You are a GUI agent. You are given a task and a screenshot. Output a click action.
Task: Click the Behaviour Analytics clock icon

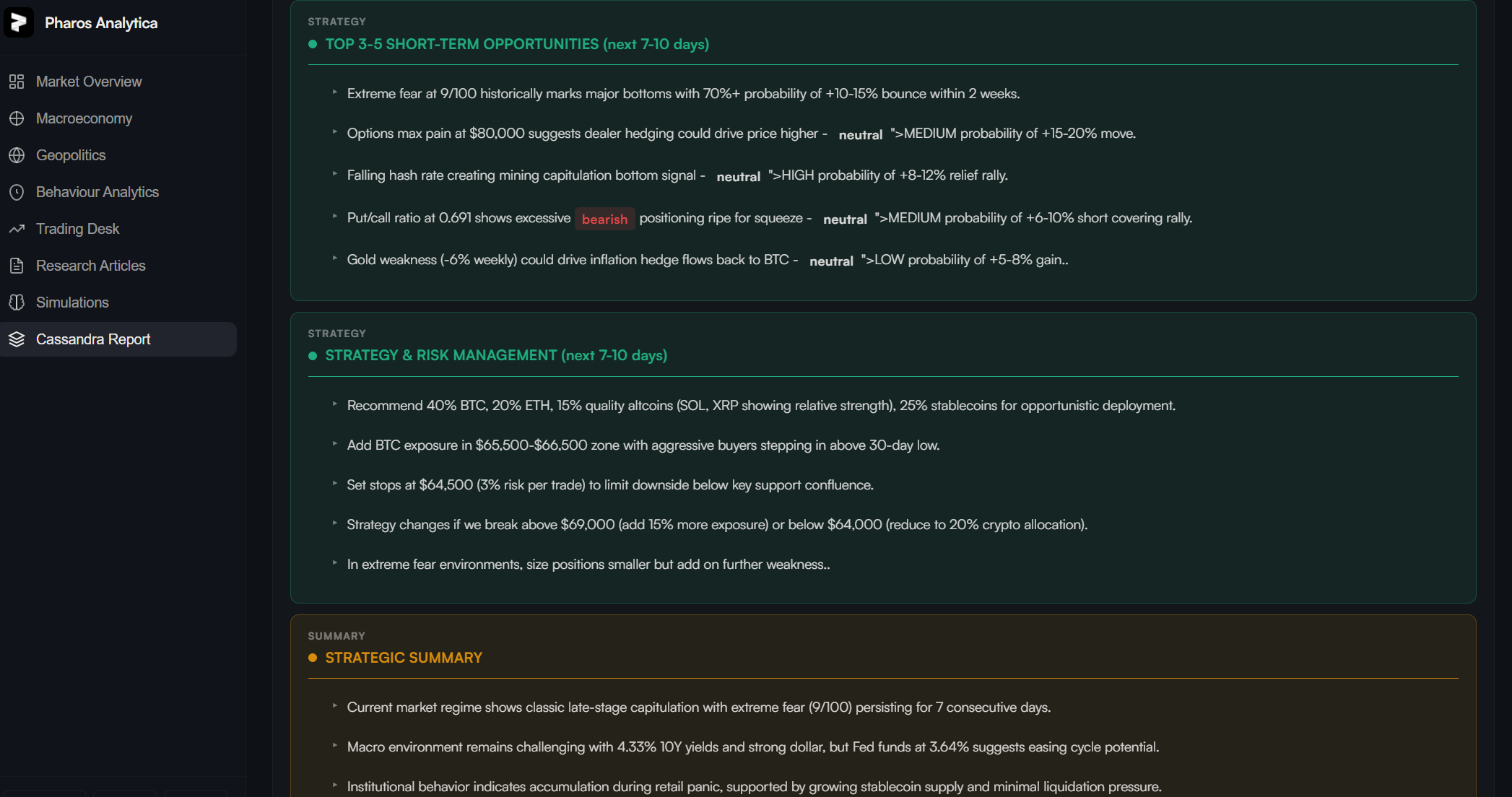[x=17, y=192]
